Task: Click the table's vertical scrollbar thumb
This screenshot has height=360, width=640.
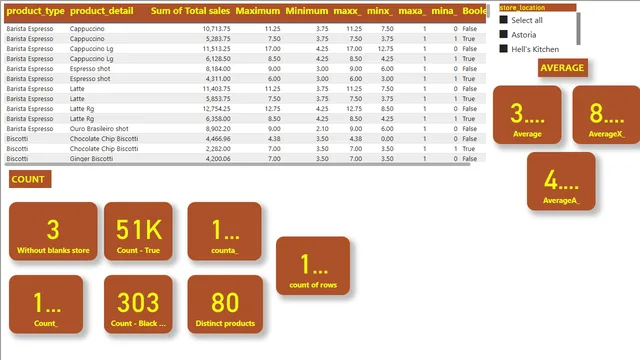Action: 488,11
